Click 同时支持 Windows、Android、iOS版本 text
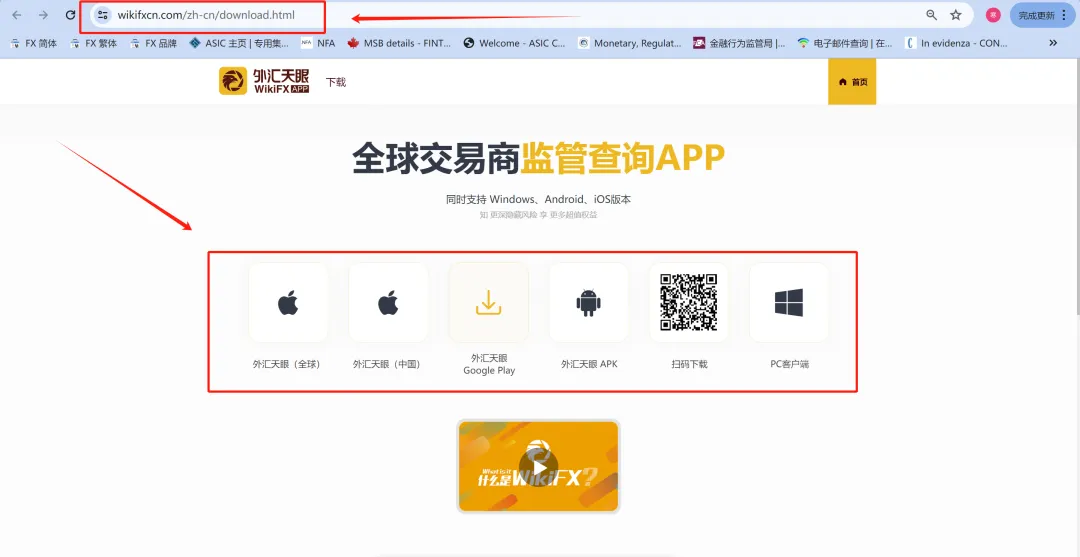Image resolution: width=1080 pixels, height=557 pixels. pyautogui.click(x=538, y=200)
